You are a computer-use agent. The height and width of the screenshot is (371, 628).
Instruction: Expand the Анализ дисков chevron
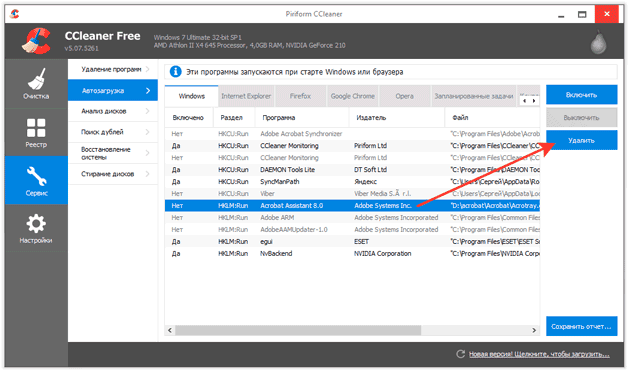click(x=147, y=111)
